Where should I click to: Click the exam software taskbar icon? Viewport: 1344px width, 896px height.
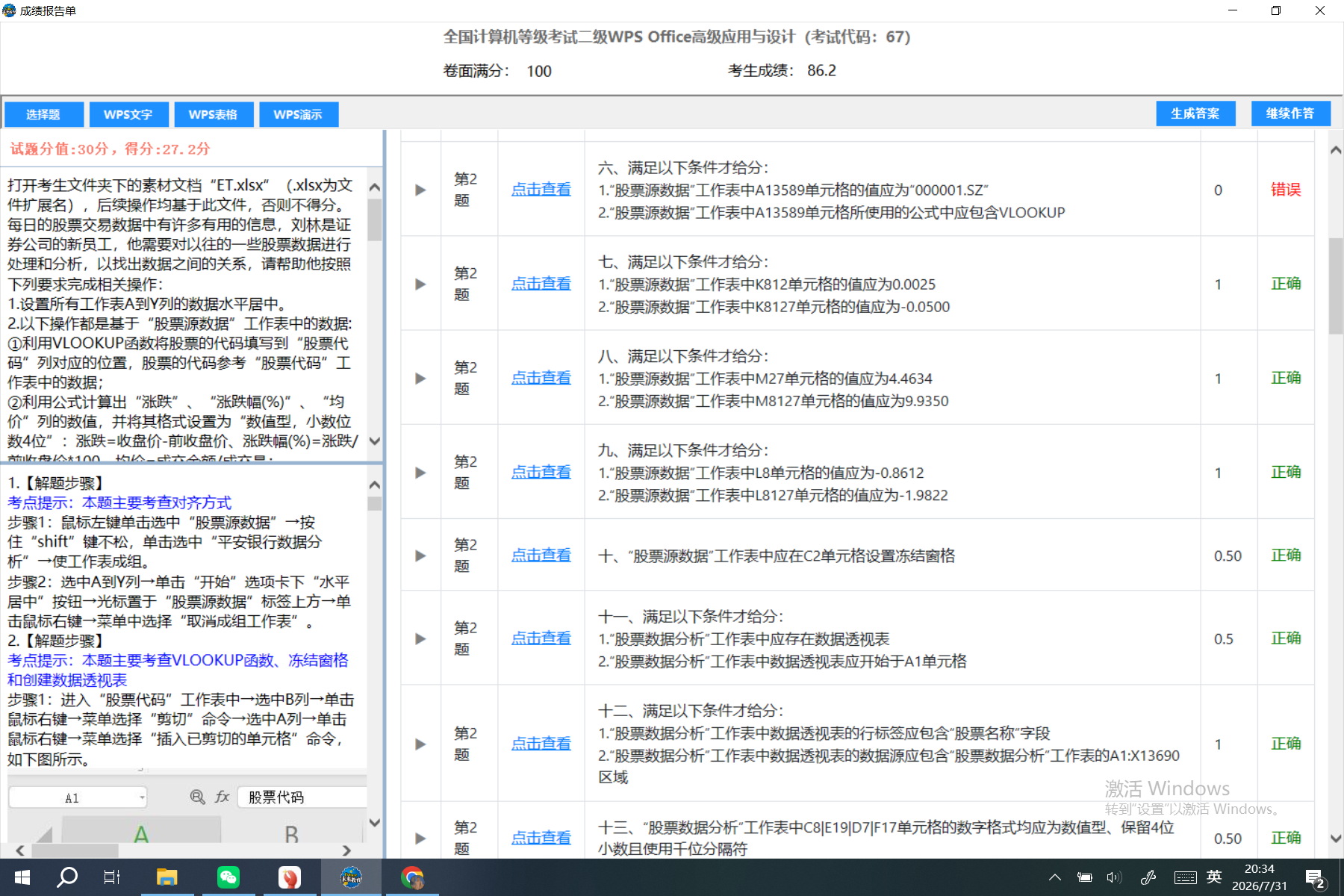pyautogui.click(x=351, y=877)
